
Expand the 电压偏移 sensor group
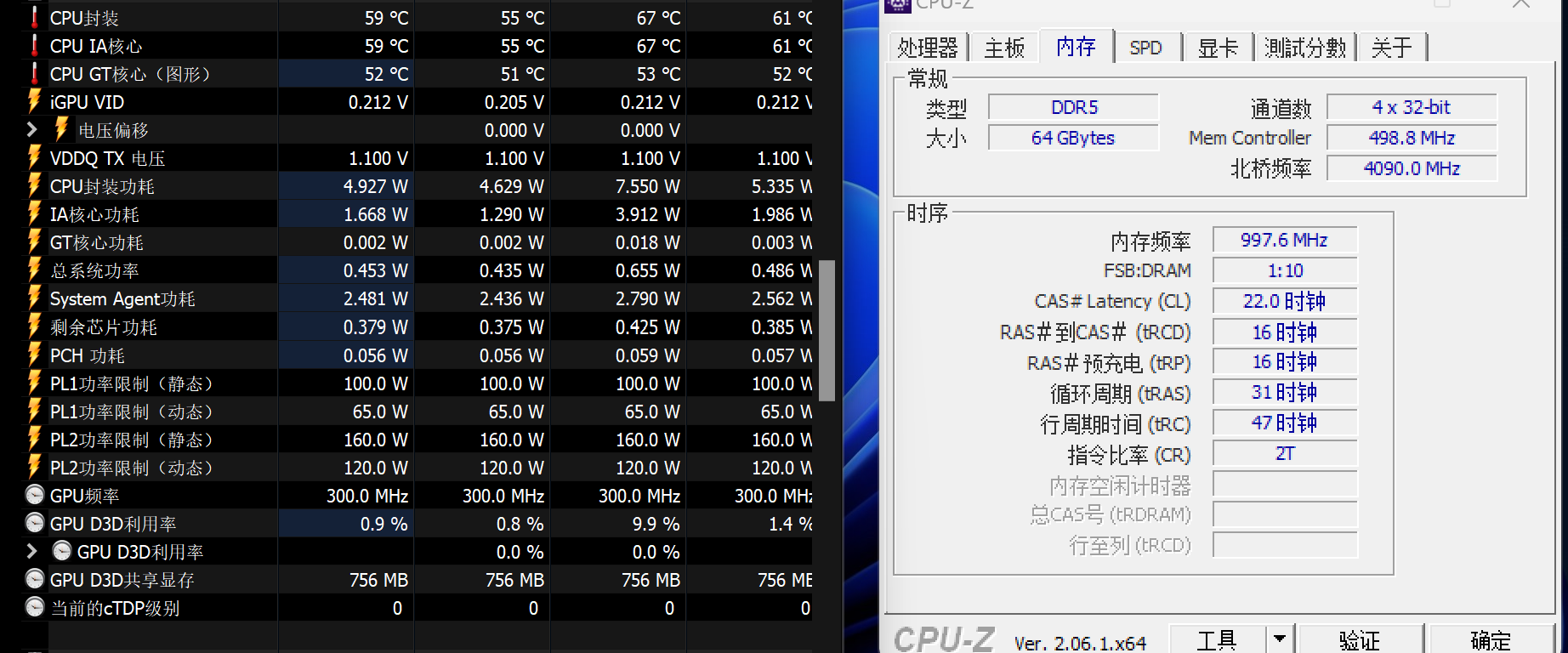pyautogui.click(x=31, y=130)
